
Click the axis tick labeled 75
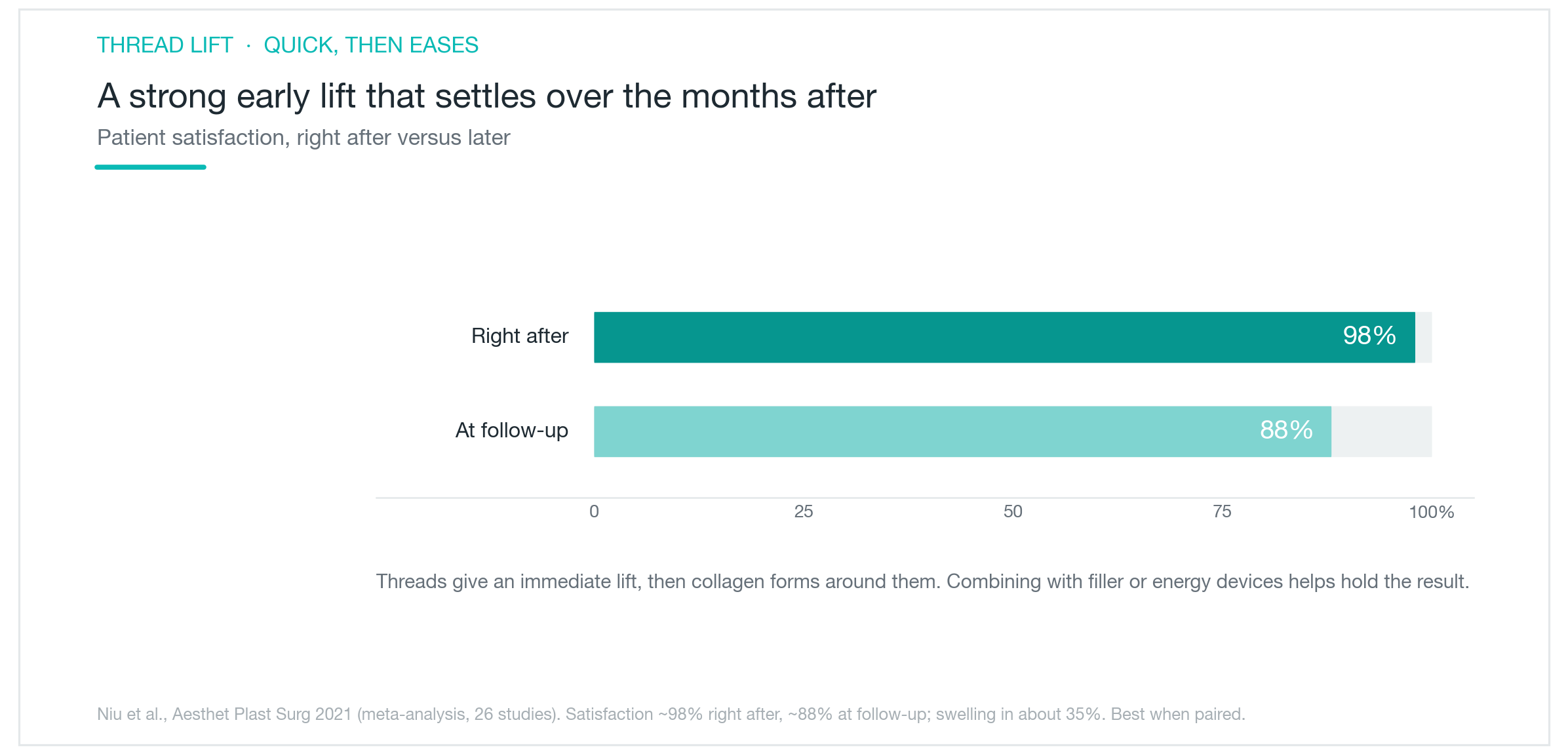click(1222, 511)
